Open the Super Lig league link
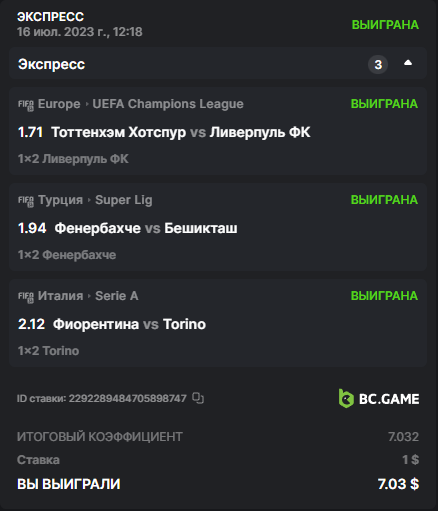438x511 pixels. 124,200
